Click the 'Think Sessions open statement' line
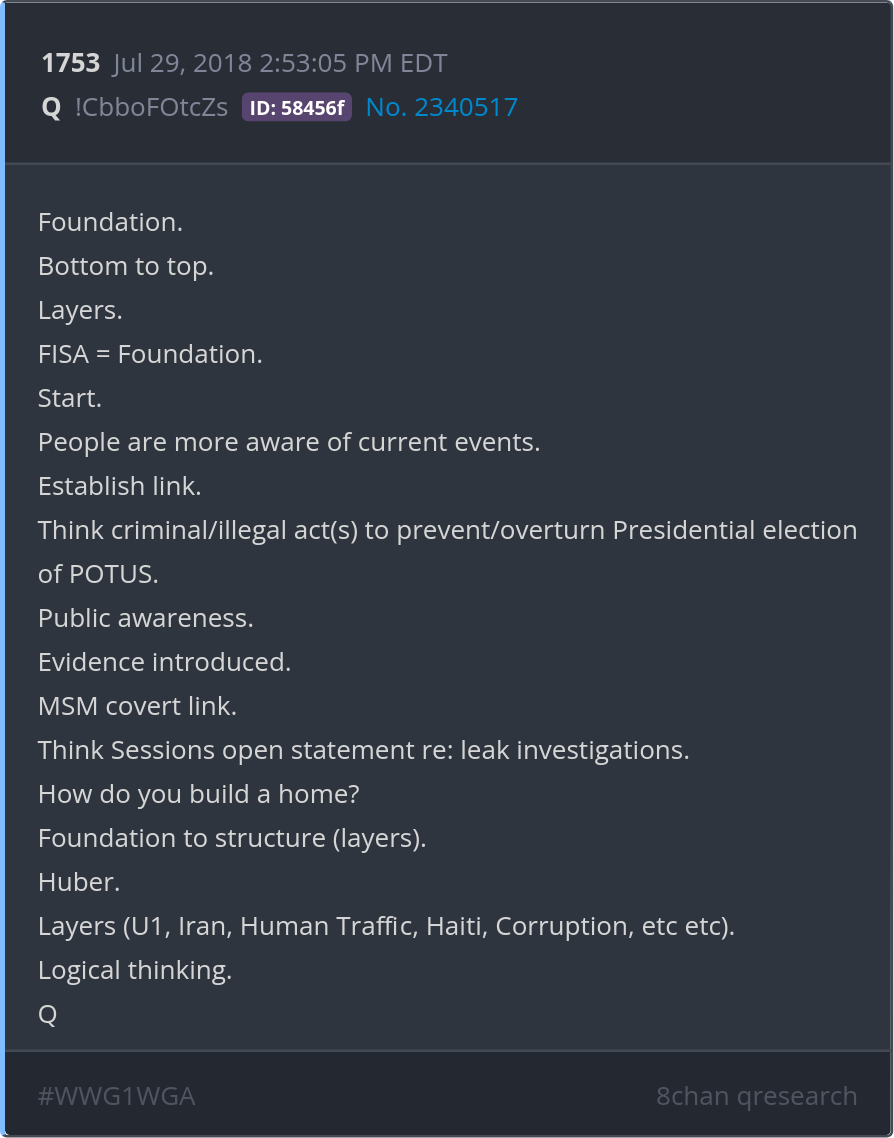Image resolution: width=894 pixels, height=1138 pixels. [x=363, y=750]
